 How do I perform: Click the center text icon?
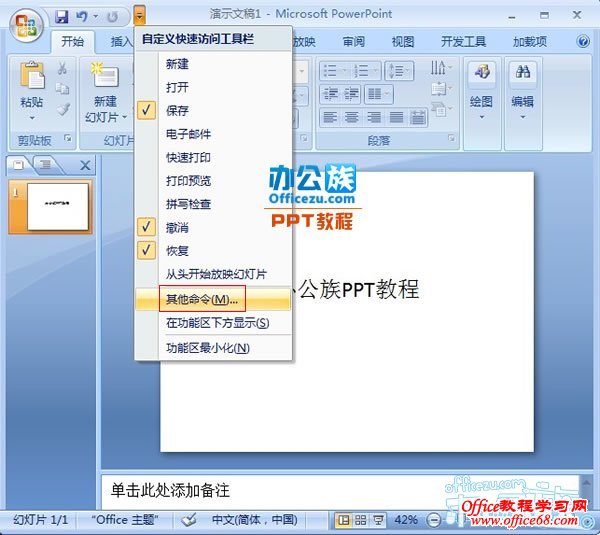click(352, 117)
